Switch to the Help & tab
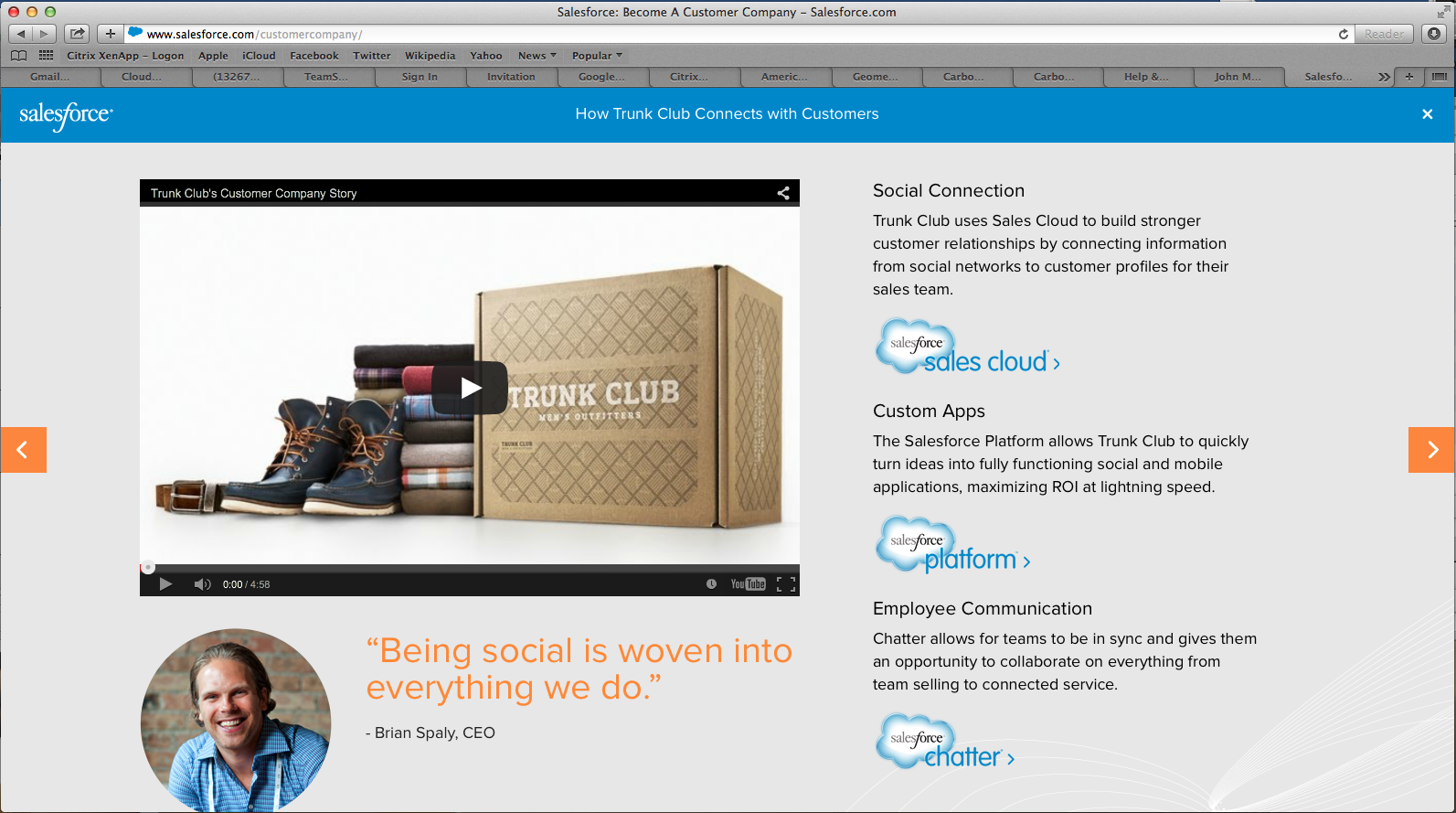Screen dimensions: 1456x813 [1146, 77]
